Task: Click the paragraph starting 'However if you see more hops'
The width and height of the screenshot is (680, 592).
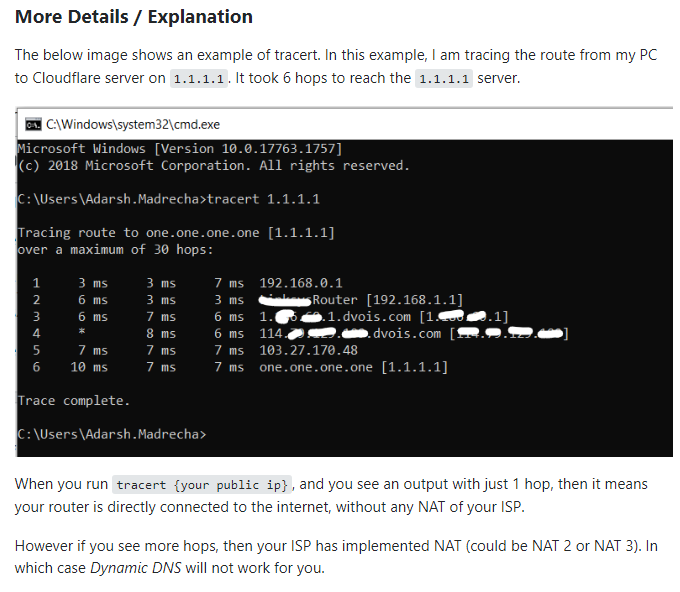Action: [x=336, y=557]
